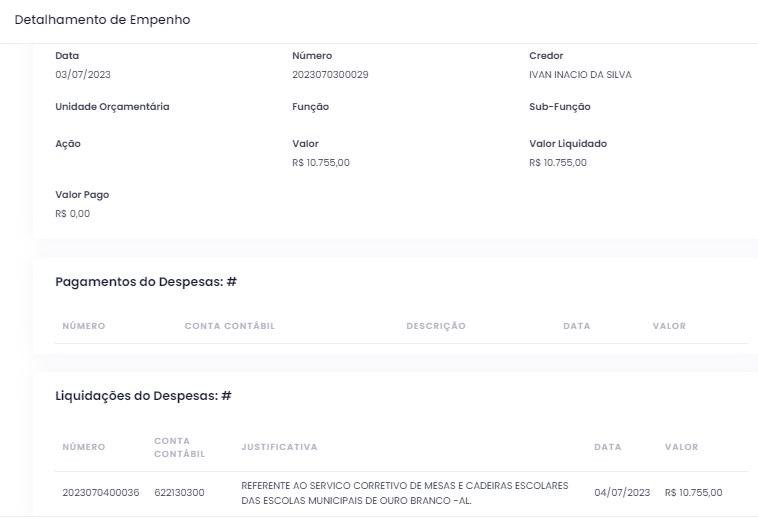The width and height of the screenshot is (758, 519).
Task: Click the liquidation justification text about mesas e cadeiras
Action: (405, 493)
